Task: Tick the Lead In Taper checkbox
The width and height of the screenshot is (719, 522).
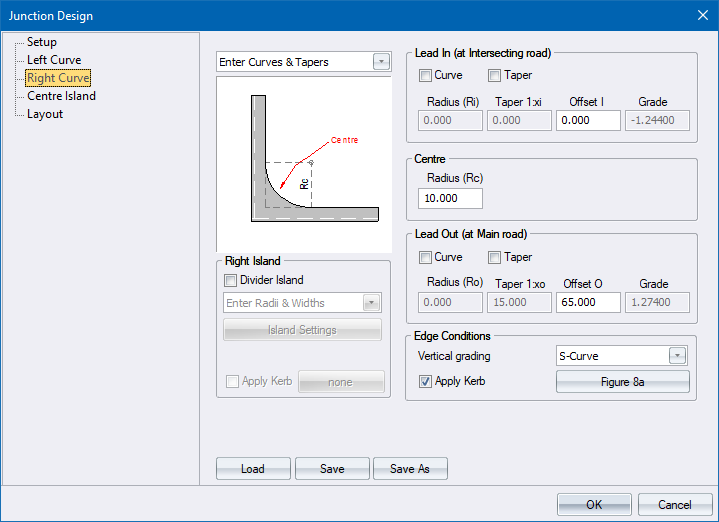Action: [494, 75]
